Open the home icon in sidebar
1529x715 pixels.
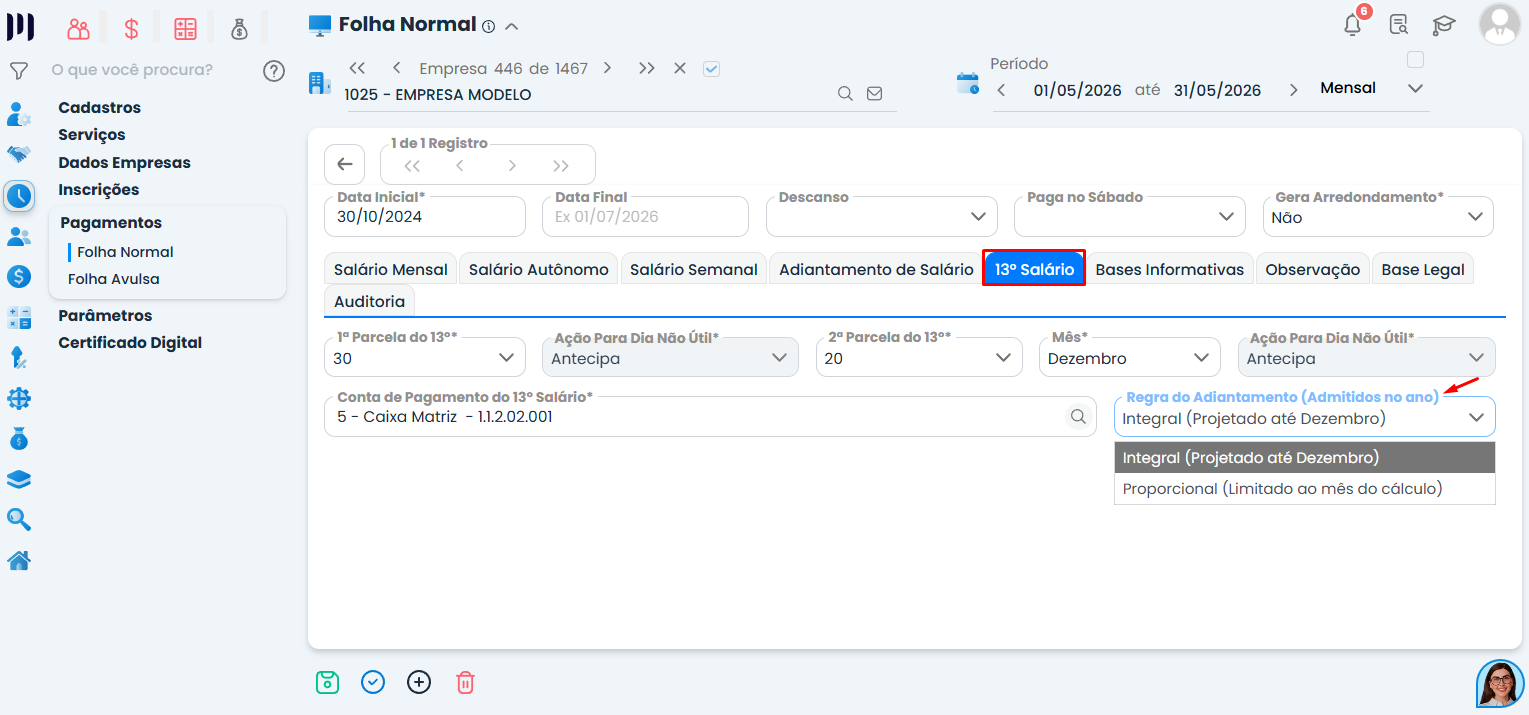pos(18,560)
